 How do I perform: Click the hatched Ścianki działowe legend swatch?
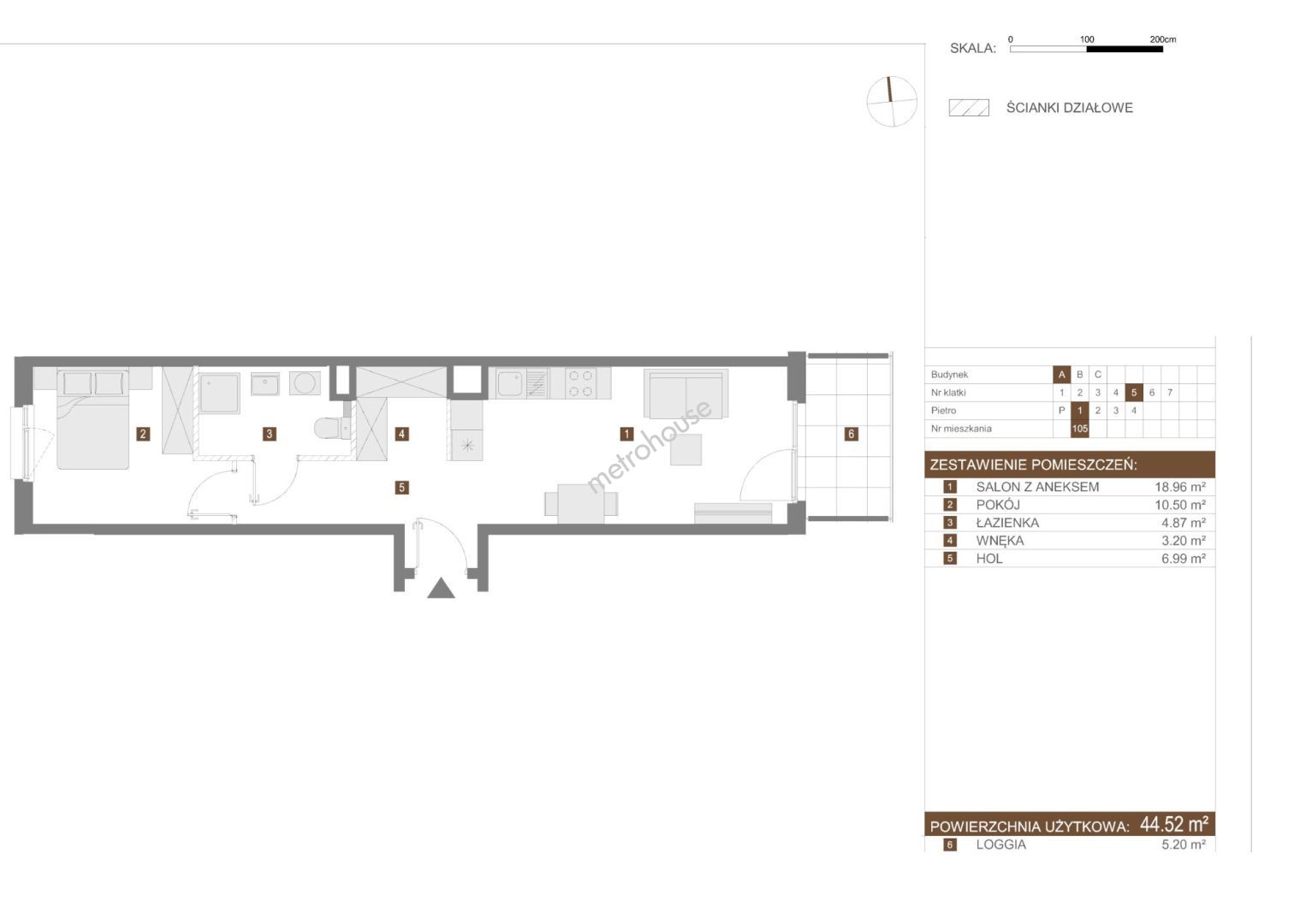[x=969, y=108]
